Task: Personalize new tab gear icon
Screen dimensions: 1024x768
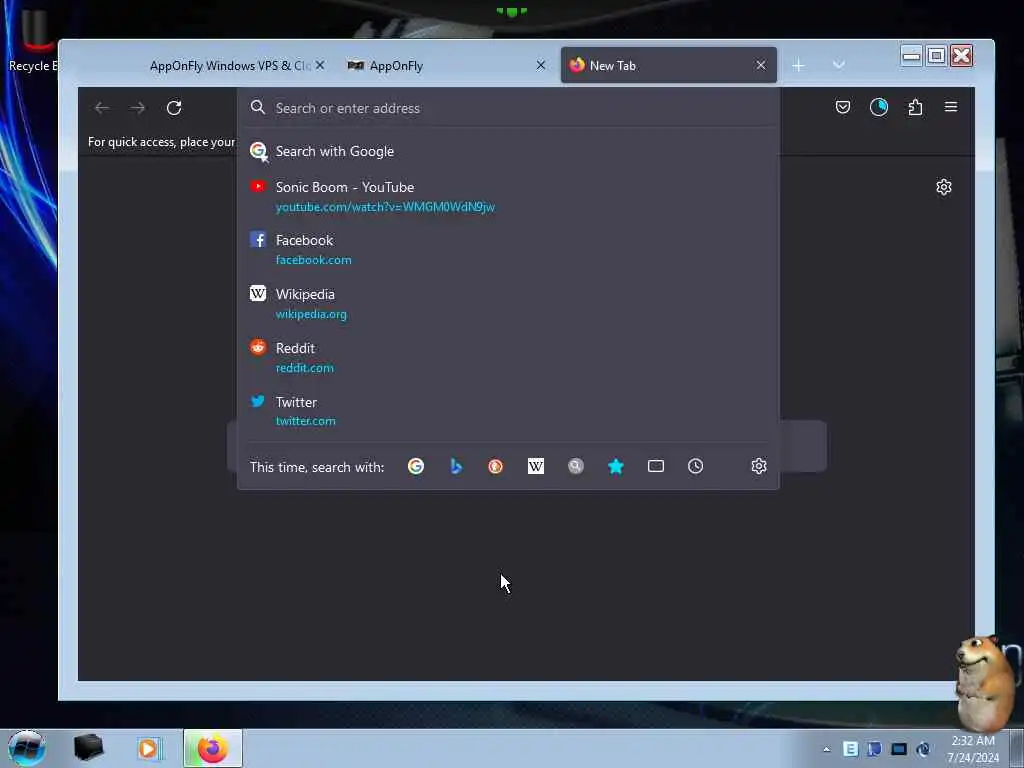Action: point(944,187)
